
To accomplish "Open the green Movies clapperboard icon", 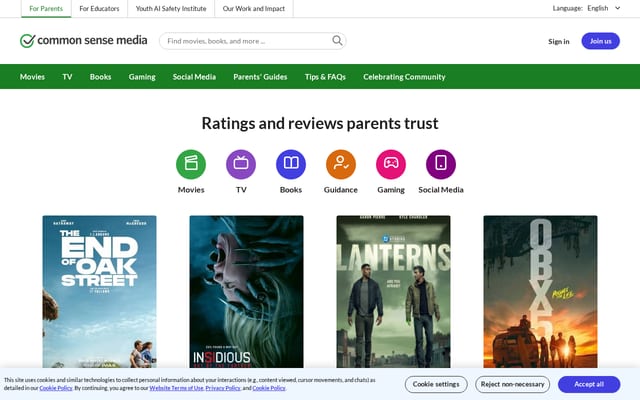I will (191, 164).
